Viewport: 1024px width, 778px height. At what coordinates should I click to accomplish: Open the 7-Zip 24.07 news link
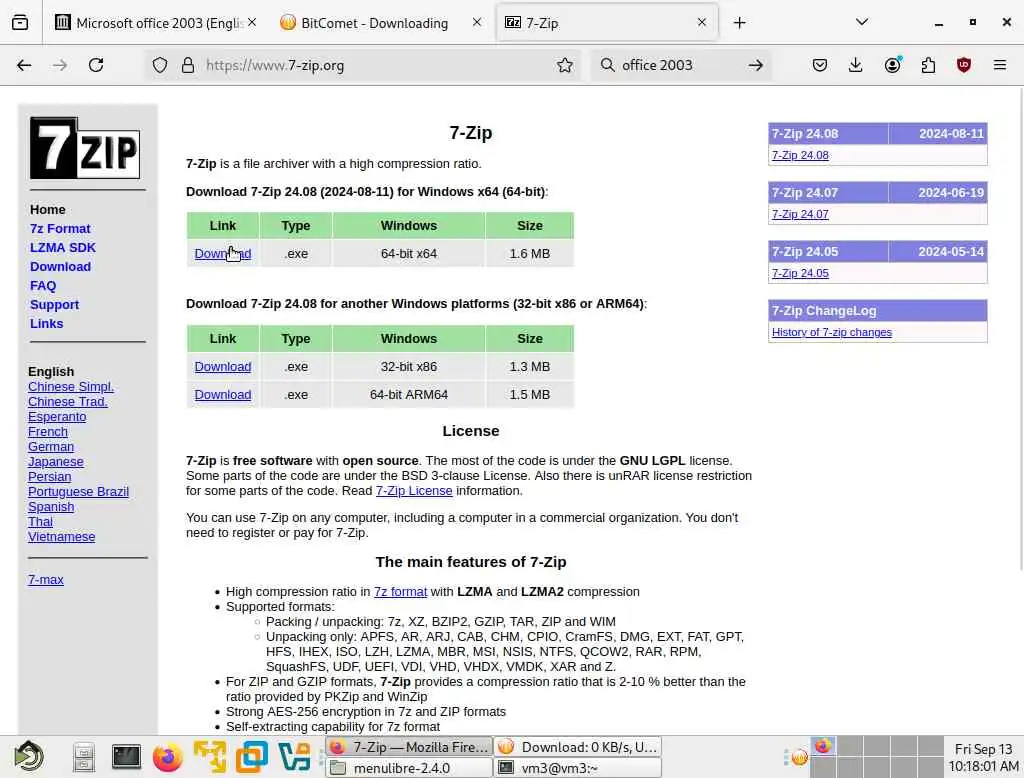[800, 214]
